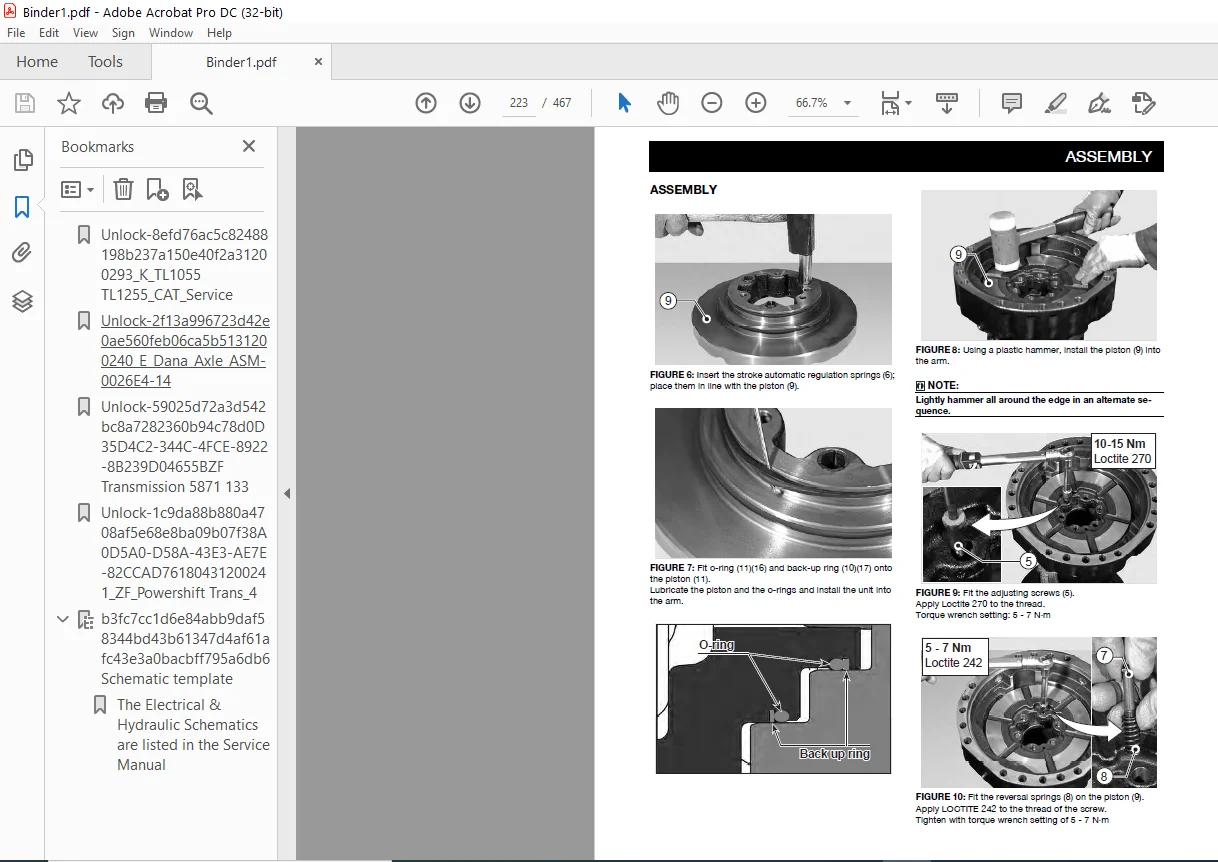Print the document

point(156,103)
